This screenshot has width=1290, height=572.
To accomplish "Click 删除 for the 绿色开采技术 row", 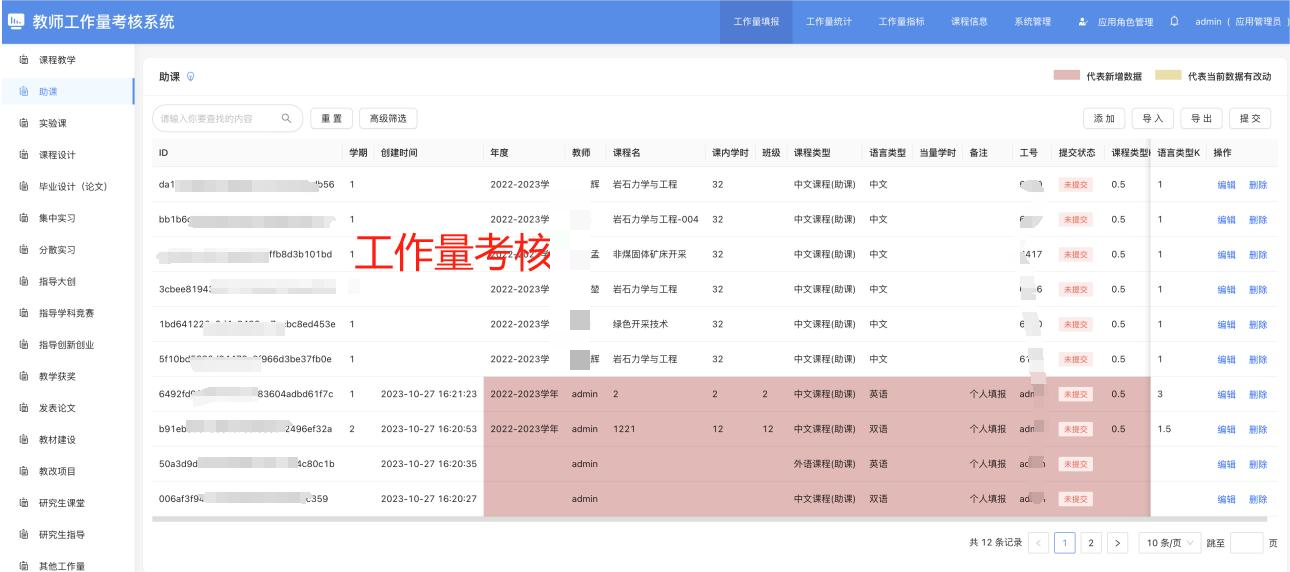I will (x=1257, y=324).
